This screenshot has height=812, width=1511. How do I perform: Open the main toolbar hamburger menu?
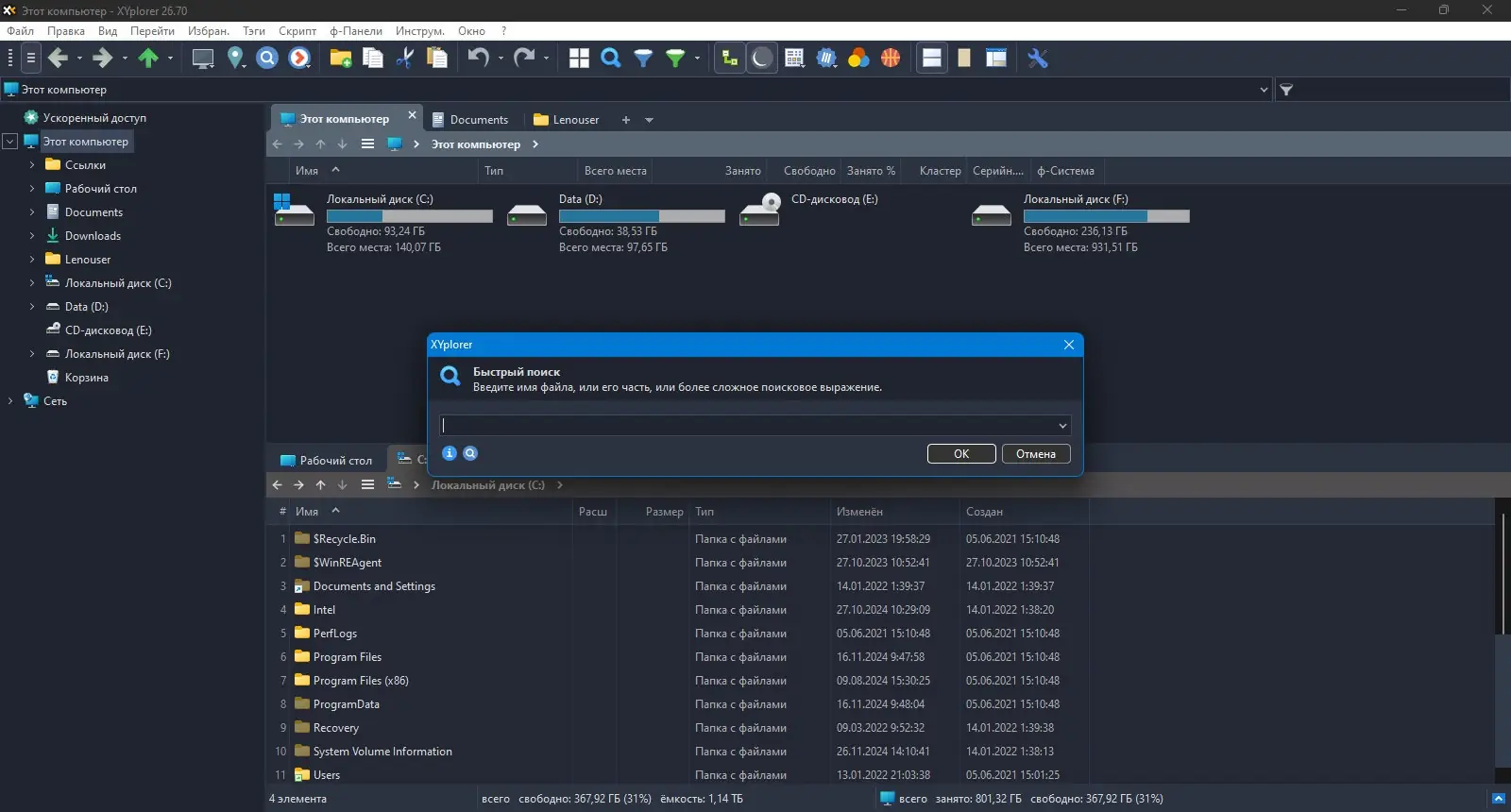[30, 59]
